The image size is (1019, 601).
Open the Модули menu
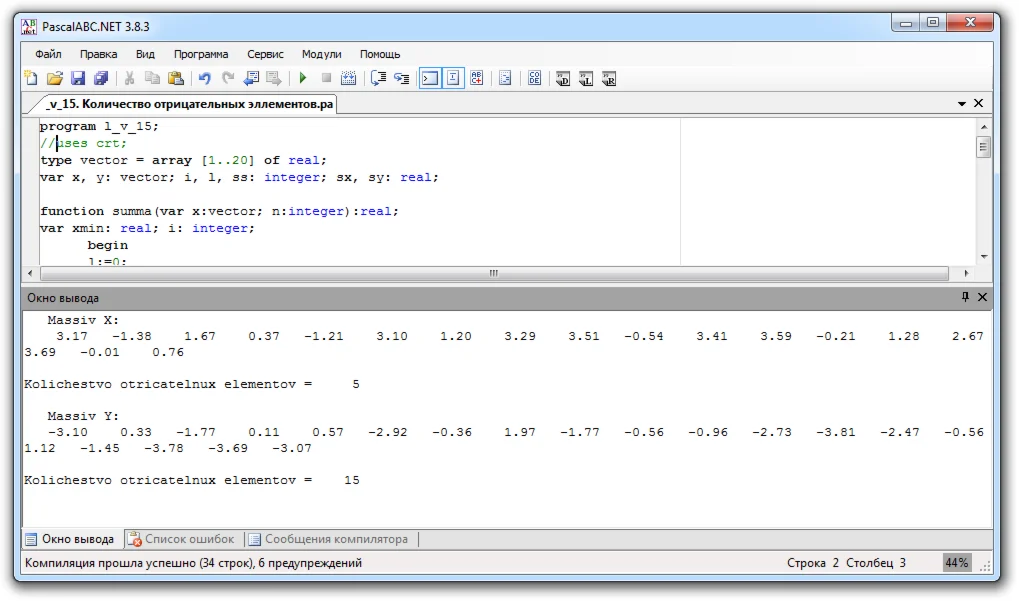(x=321, y=54)
